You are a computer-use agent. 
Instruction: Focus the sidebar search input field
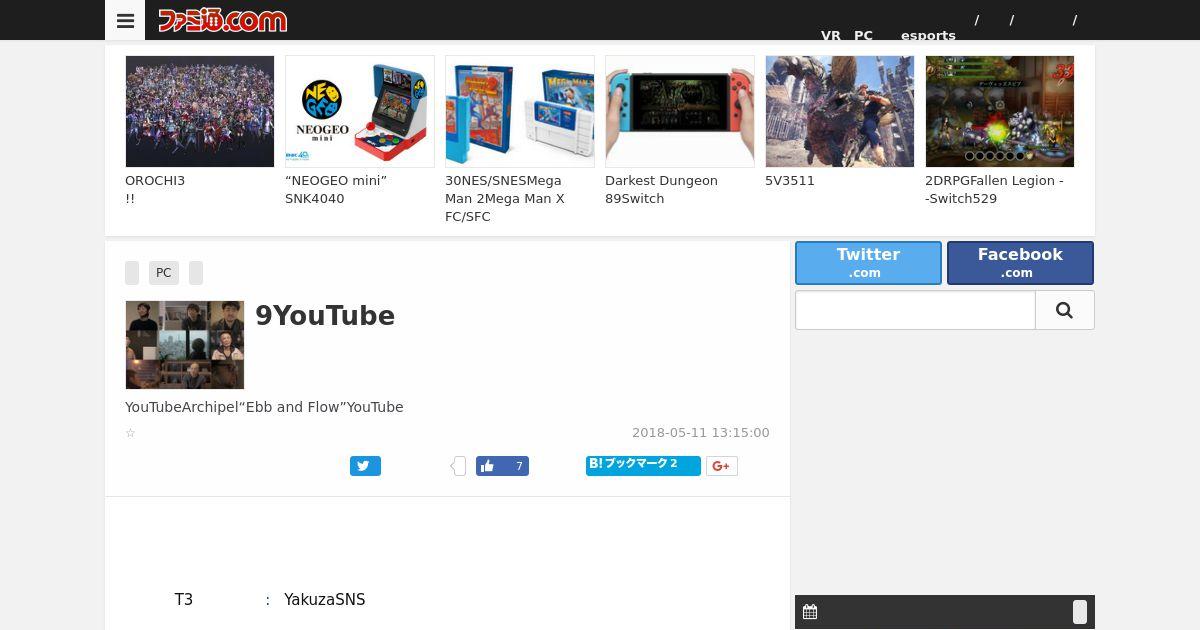coord(915,310)
